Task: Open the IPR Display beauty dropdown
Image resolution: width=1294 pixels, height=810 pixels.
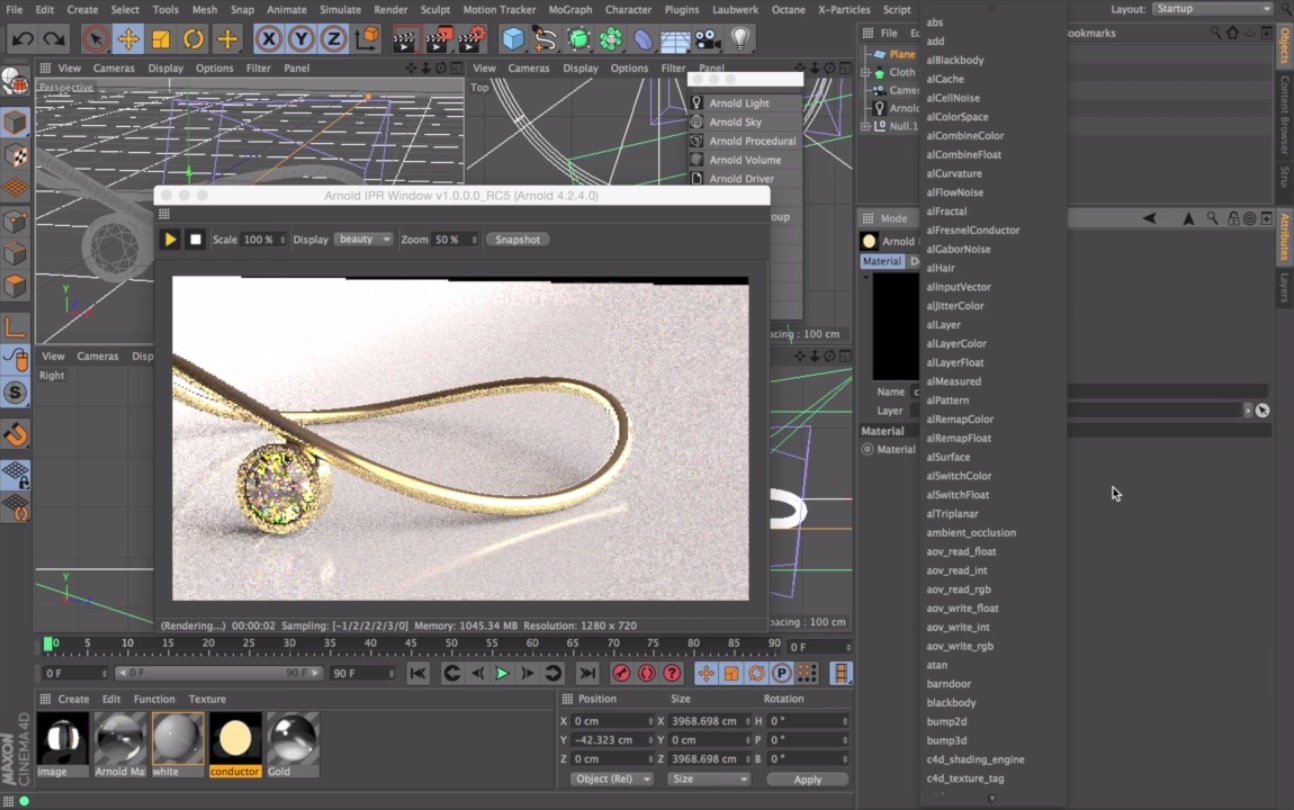Action: click(x=363, y=240)
